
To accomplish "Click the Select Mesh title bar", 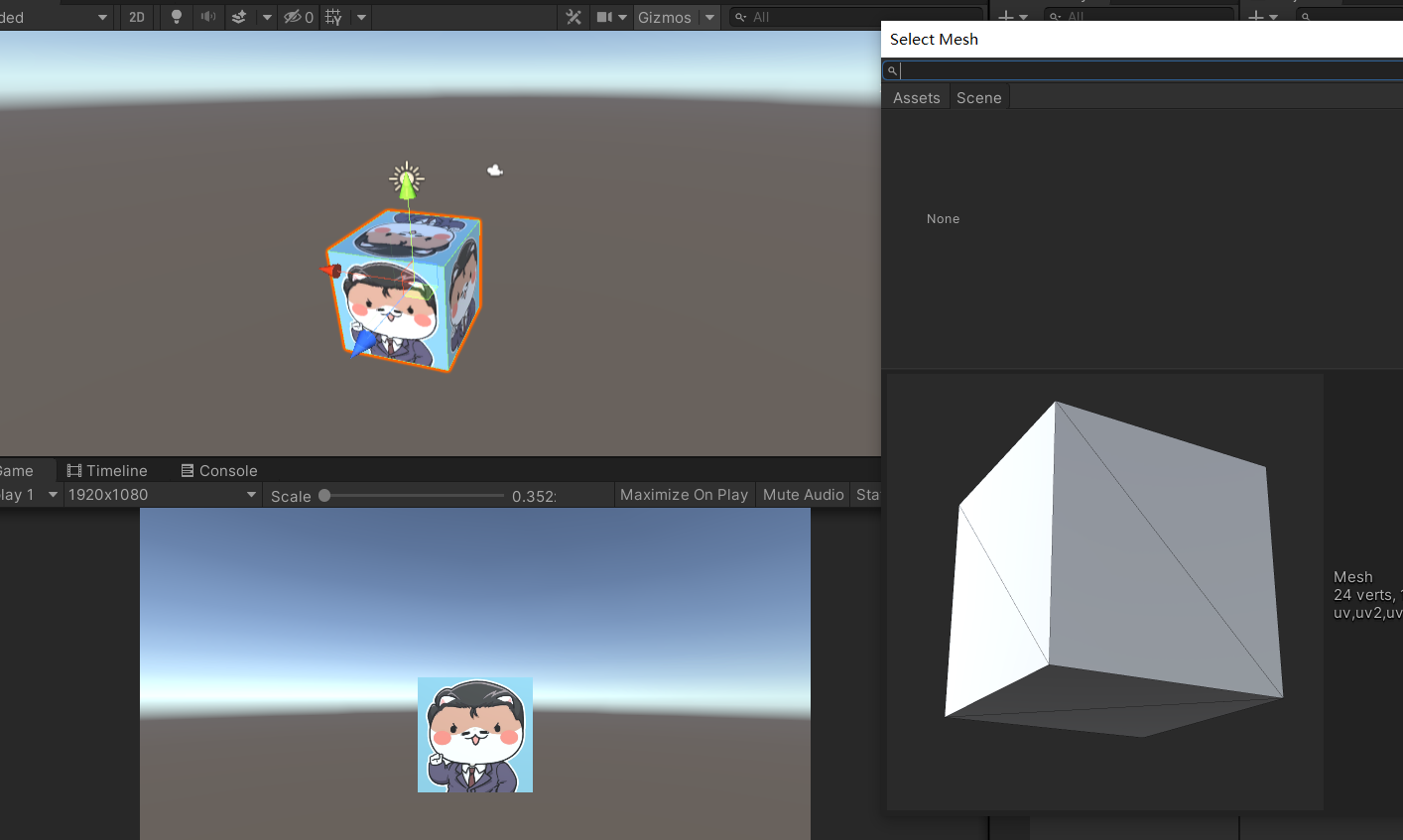I will coord(1142,40).
